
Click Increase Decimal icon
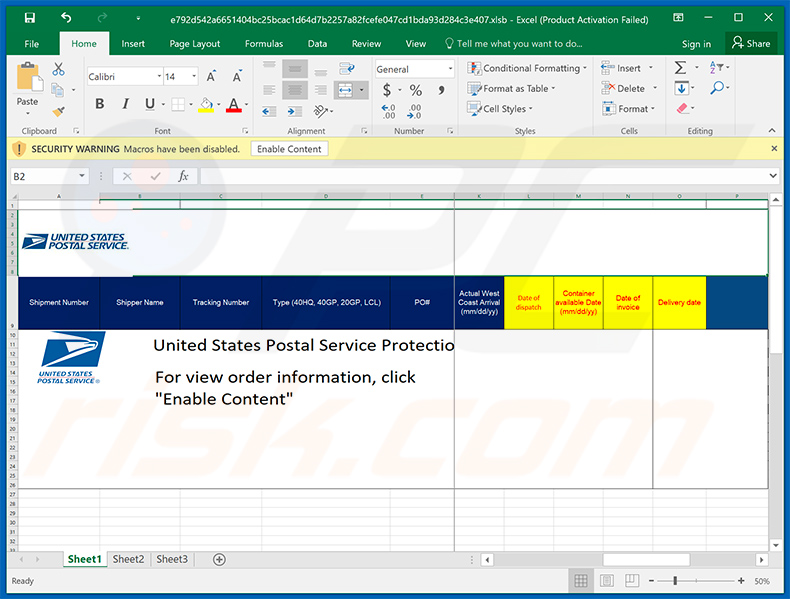(x=388, y=111)
